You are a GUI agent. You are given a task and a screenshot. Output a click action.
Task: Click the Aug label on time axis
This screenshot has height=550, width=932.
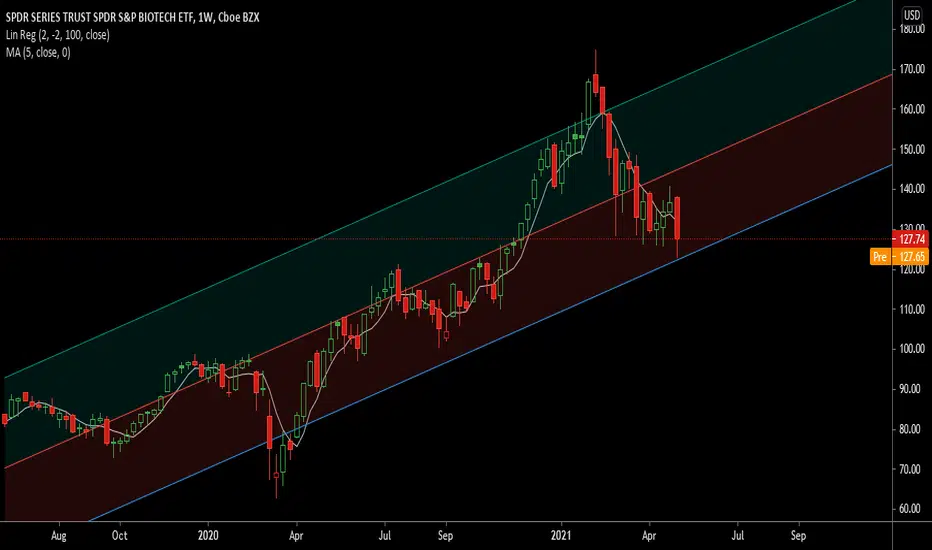(58, 536)
